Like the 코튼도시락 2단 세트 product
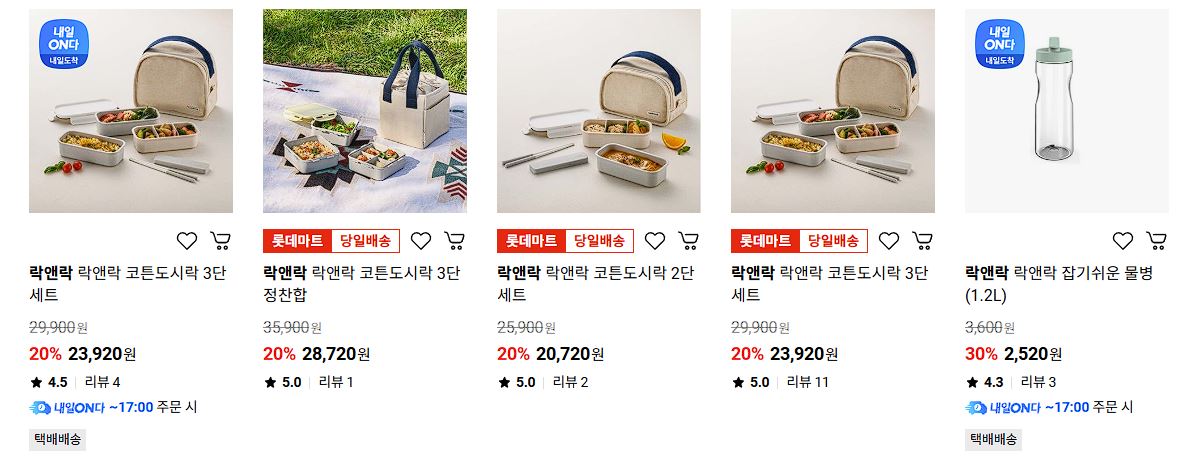1184x466 pixels. tap(655, 241)
